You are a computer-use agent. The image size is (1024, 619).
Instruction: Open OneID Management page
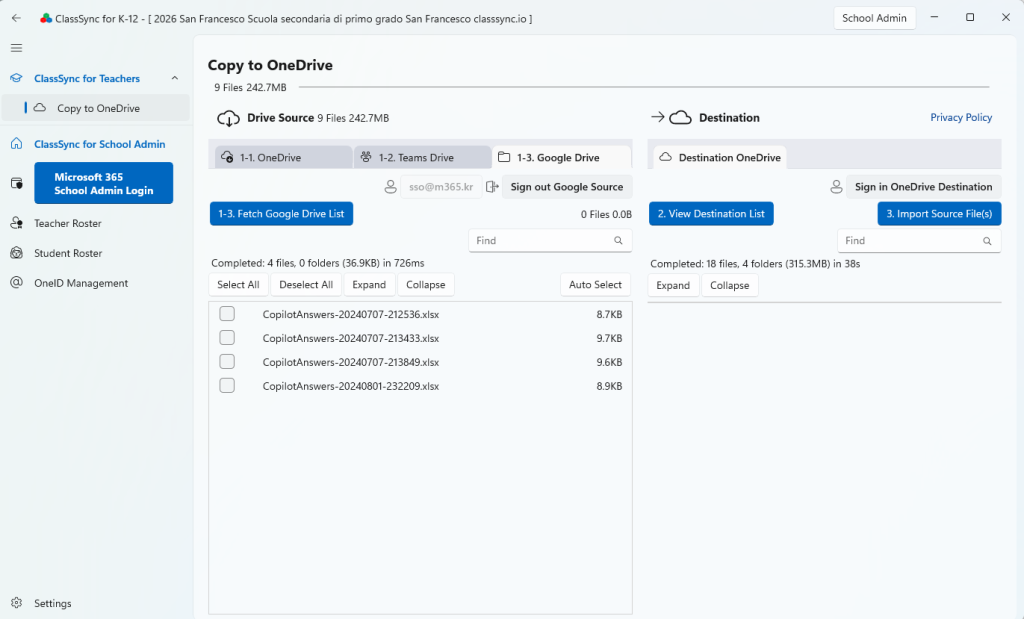[x=81, y=283]
